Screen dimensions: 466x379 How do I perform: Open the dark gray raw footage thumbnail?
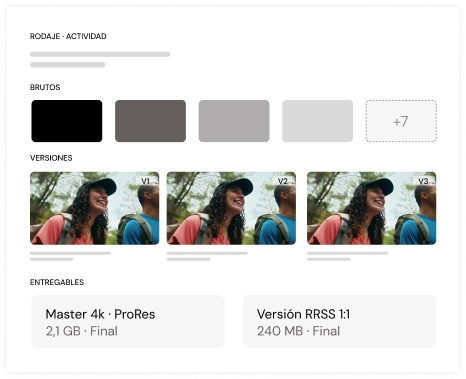point(150,121)
